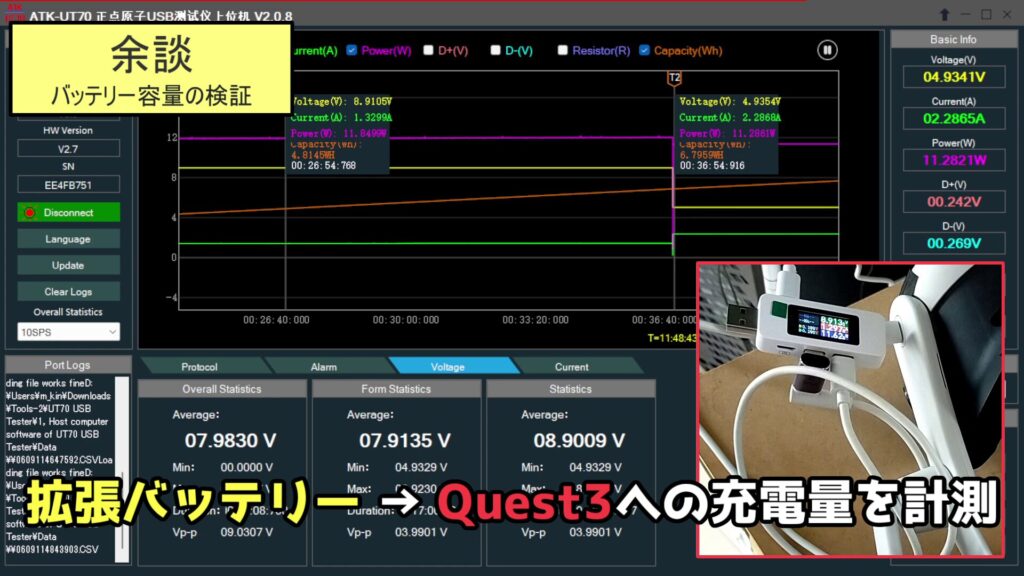Click the cursor timestamp 00:26:54:768
This screenshot has width=1024, height=576.
click(323, 166)
